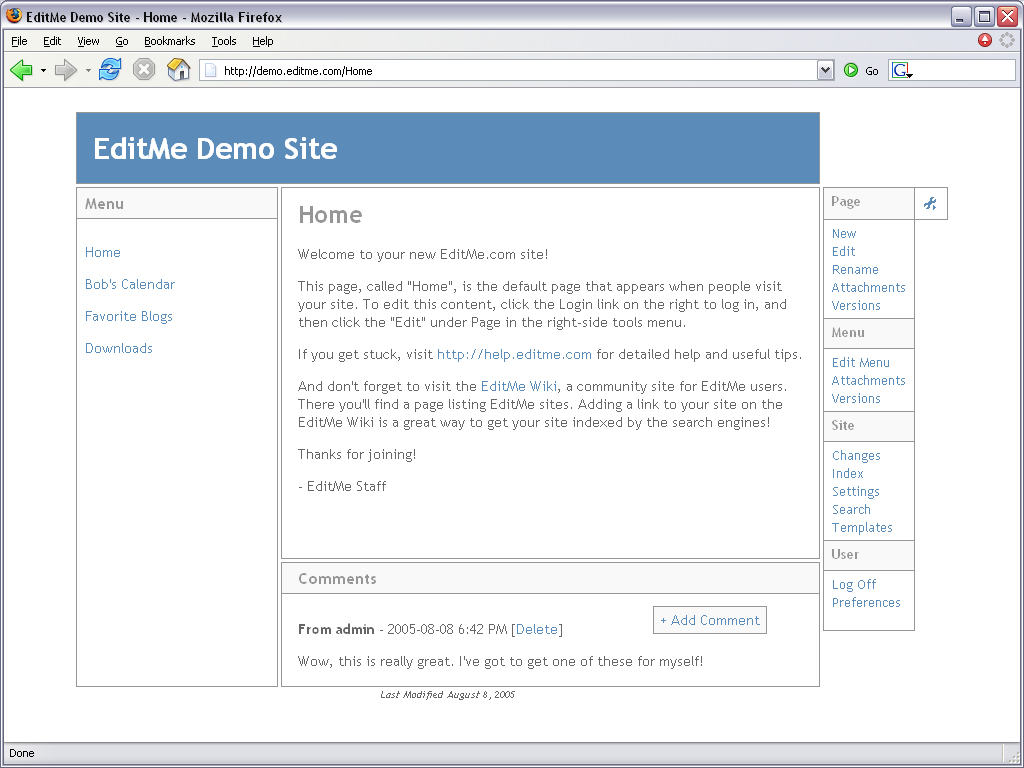This screenshot has height=768, width=1024.
Task: Open the Back button history dropdown arrow
Action: pyautogui.click(x=43, y=70)
